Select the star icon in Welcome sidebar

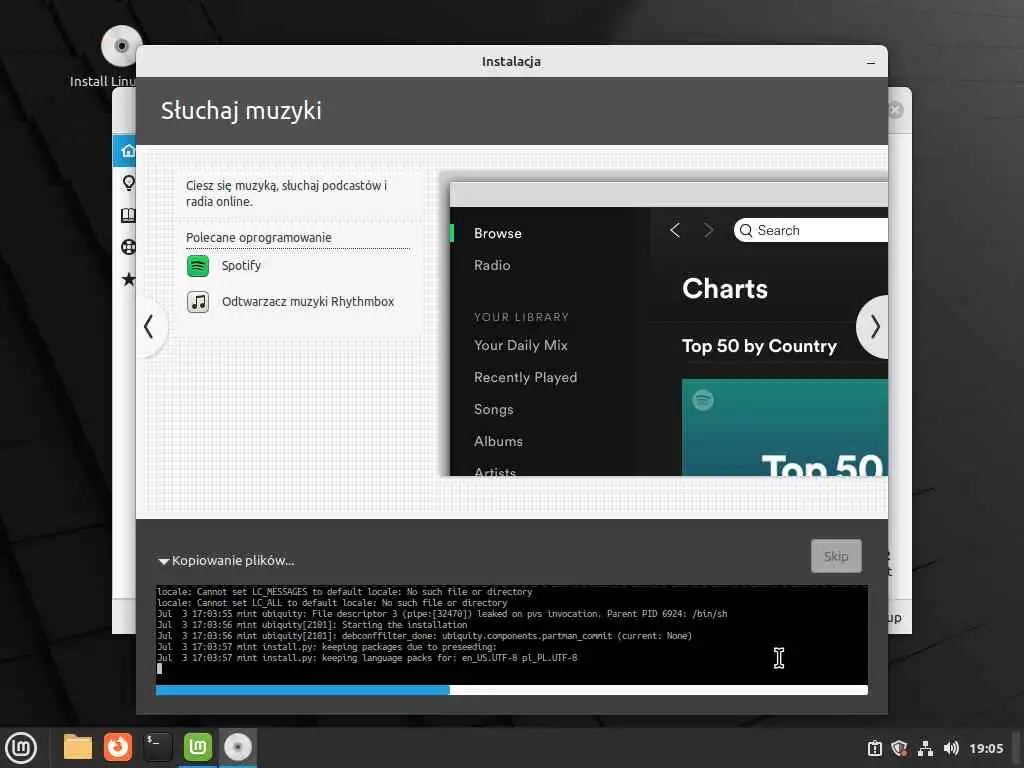[128, 280]
